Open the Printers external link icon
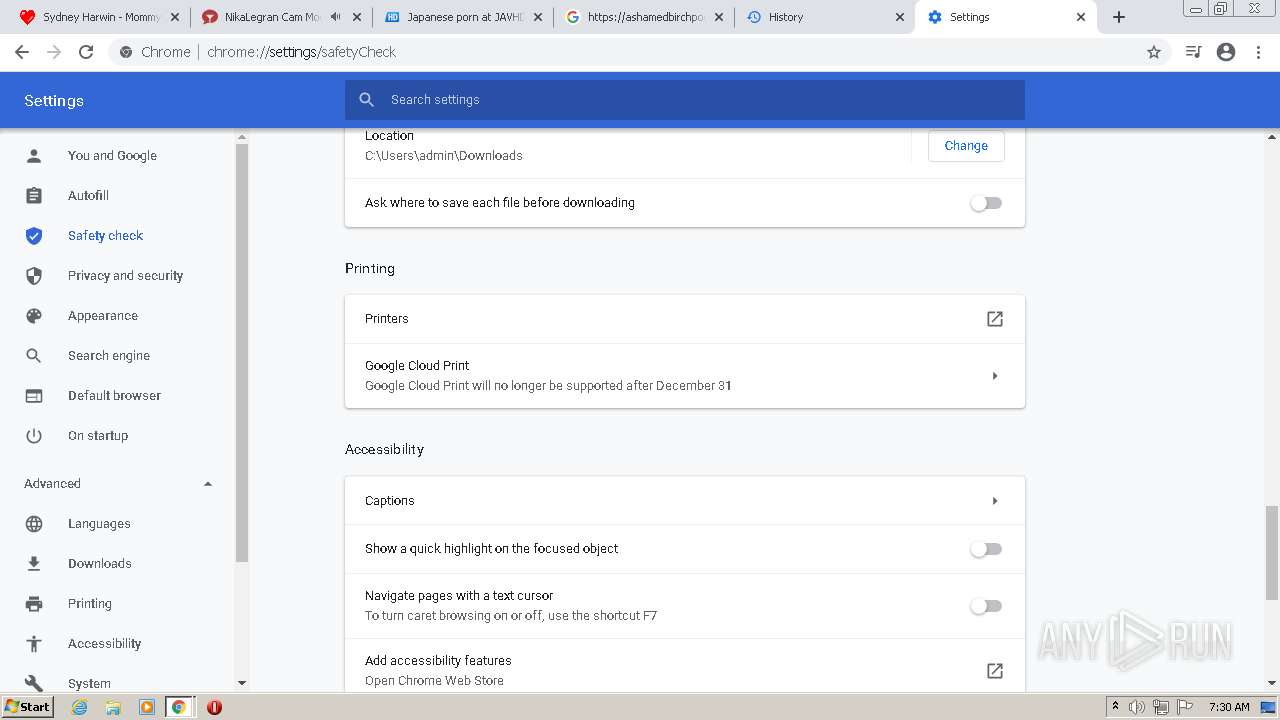The width and height of the screenshot is (1280, 720). tap(994, 319)
